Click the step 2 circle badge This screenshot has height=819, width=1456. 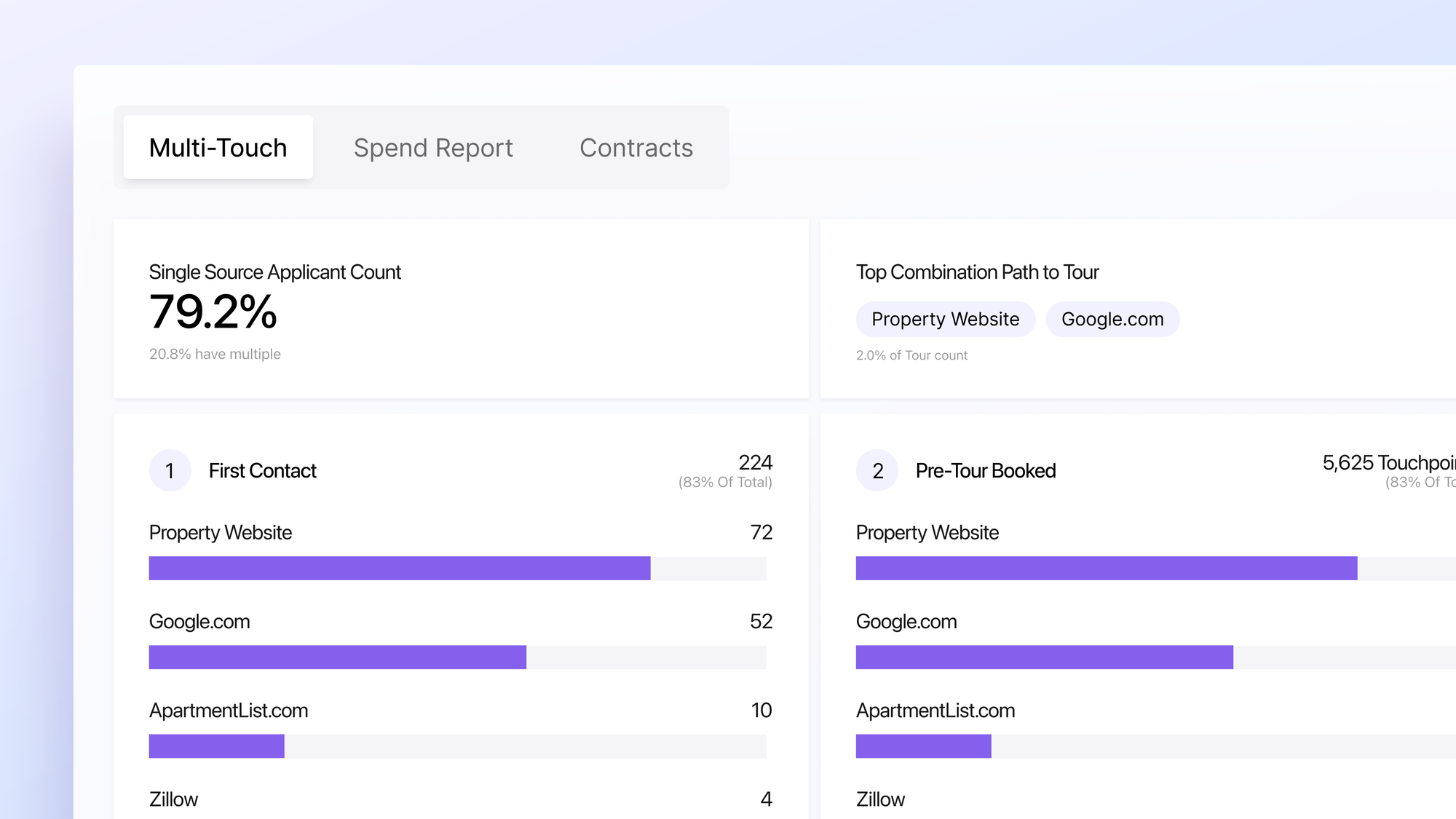pos(877,470)
